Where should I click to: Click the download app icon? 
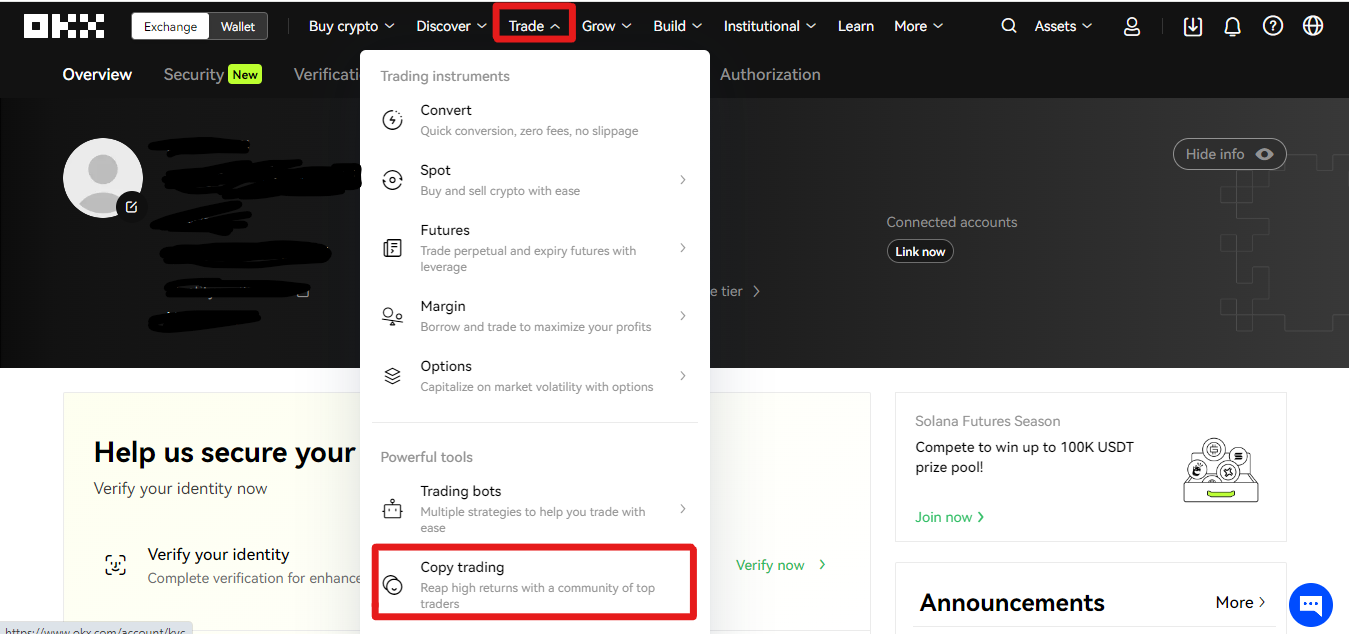[1192, 26]
